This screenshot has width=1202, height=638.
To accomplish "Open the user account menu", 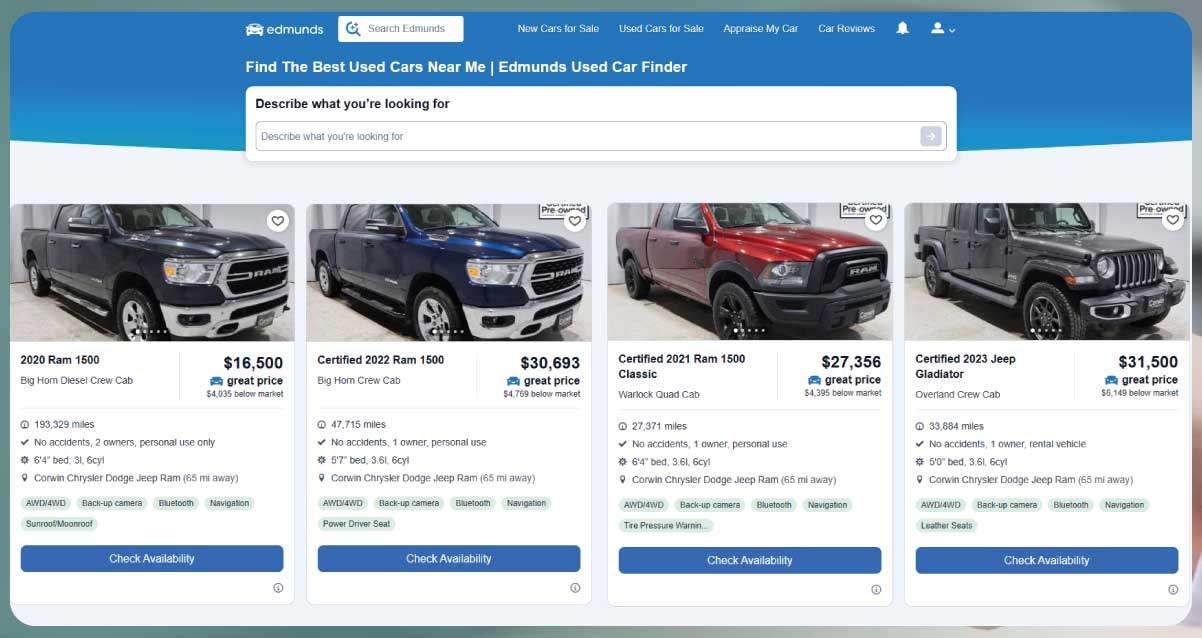I will (x=943, y=29).
